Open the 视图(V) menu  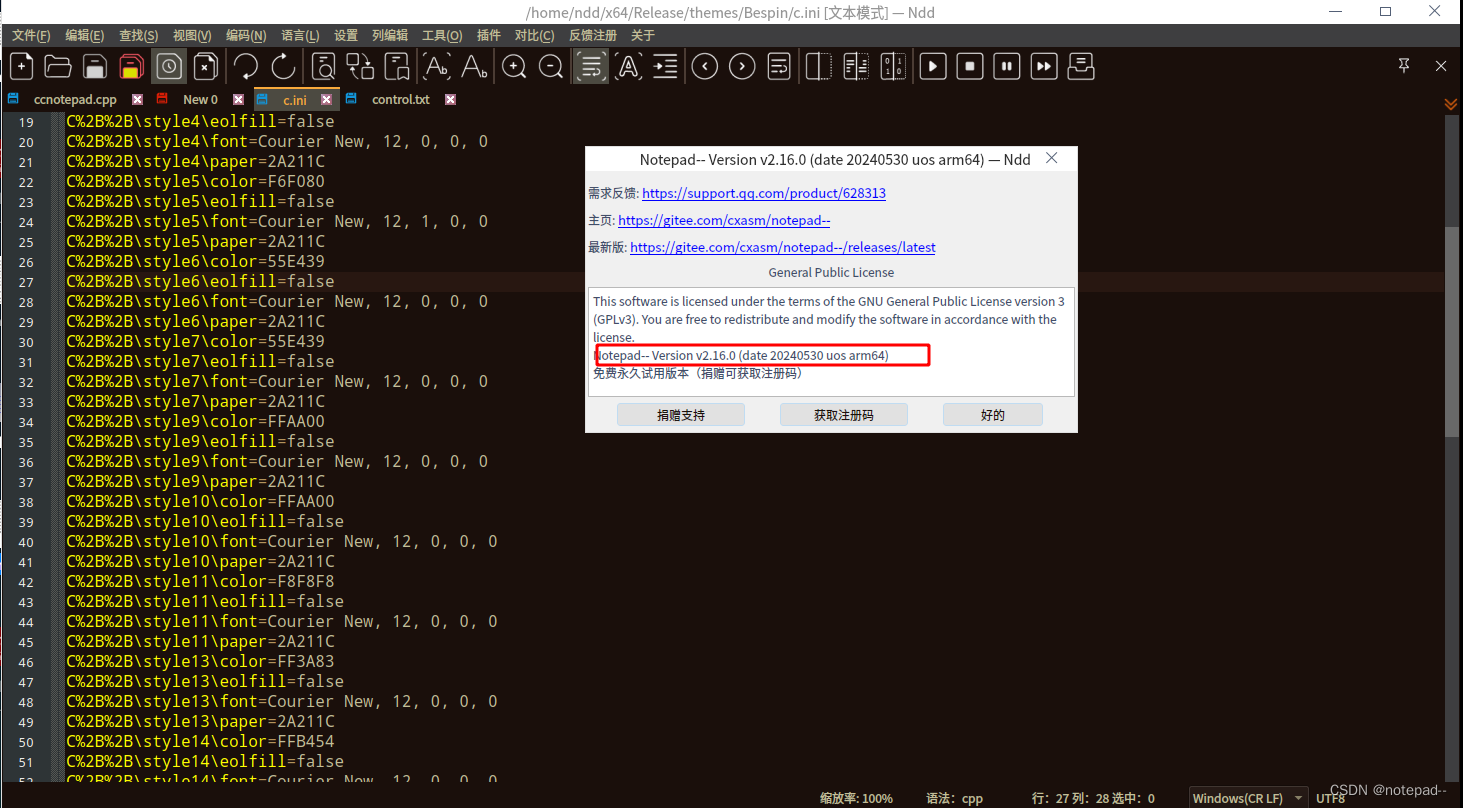click(x=191, y=35)
